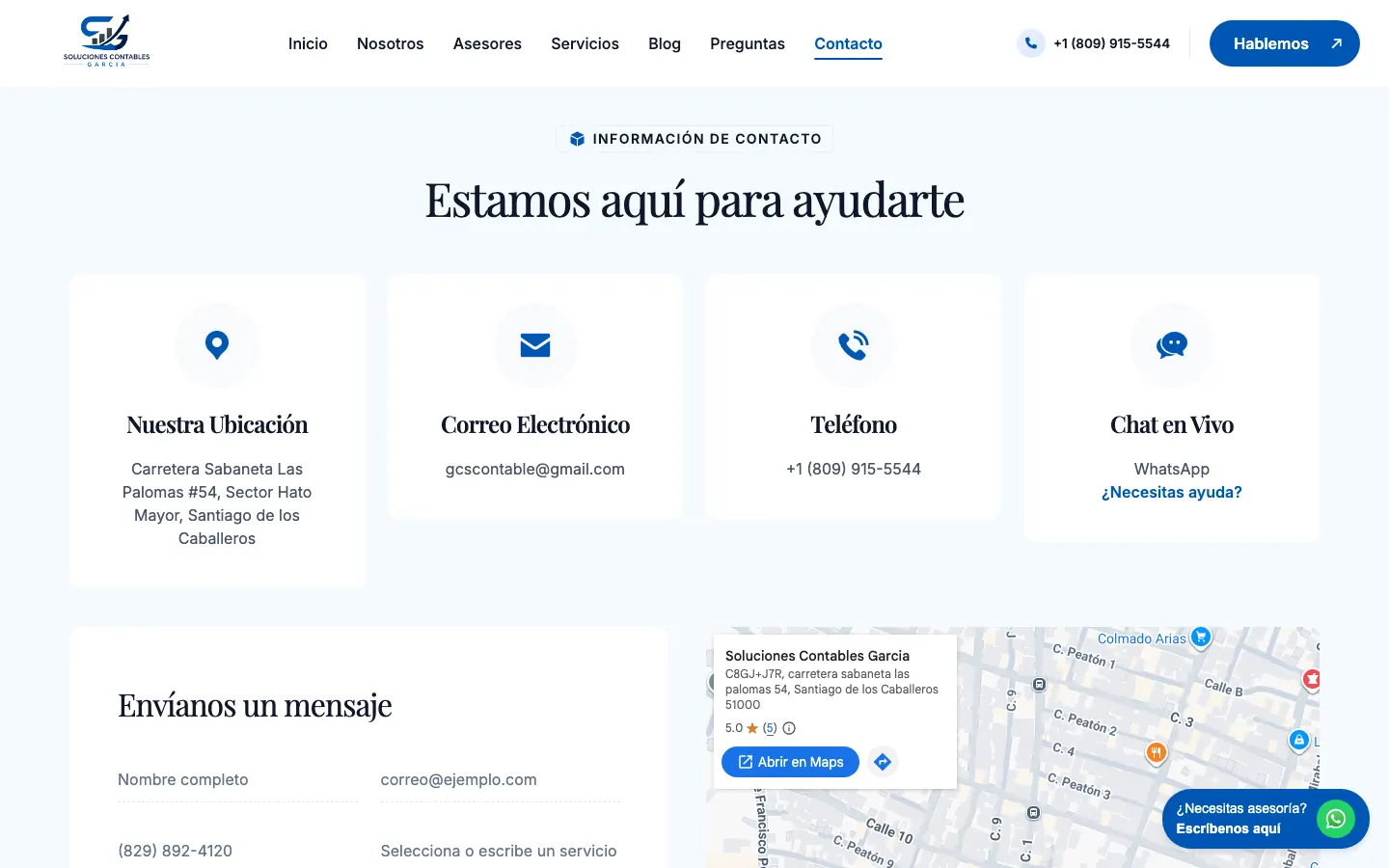The width and height of the screenshot is (1389, 868).
Task: Click the phone number in Teléfono card
Action: 854,469
